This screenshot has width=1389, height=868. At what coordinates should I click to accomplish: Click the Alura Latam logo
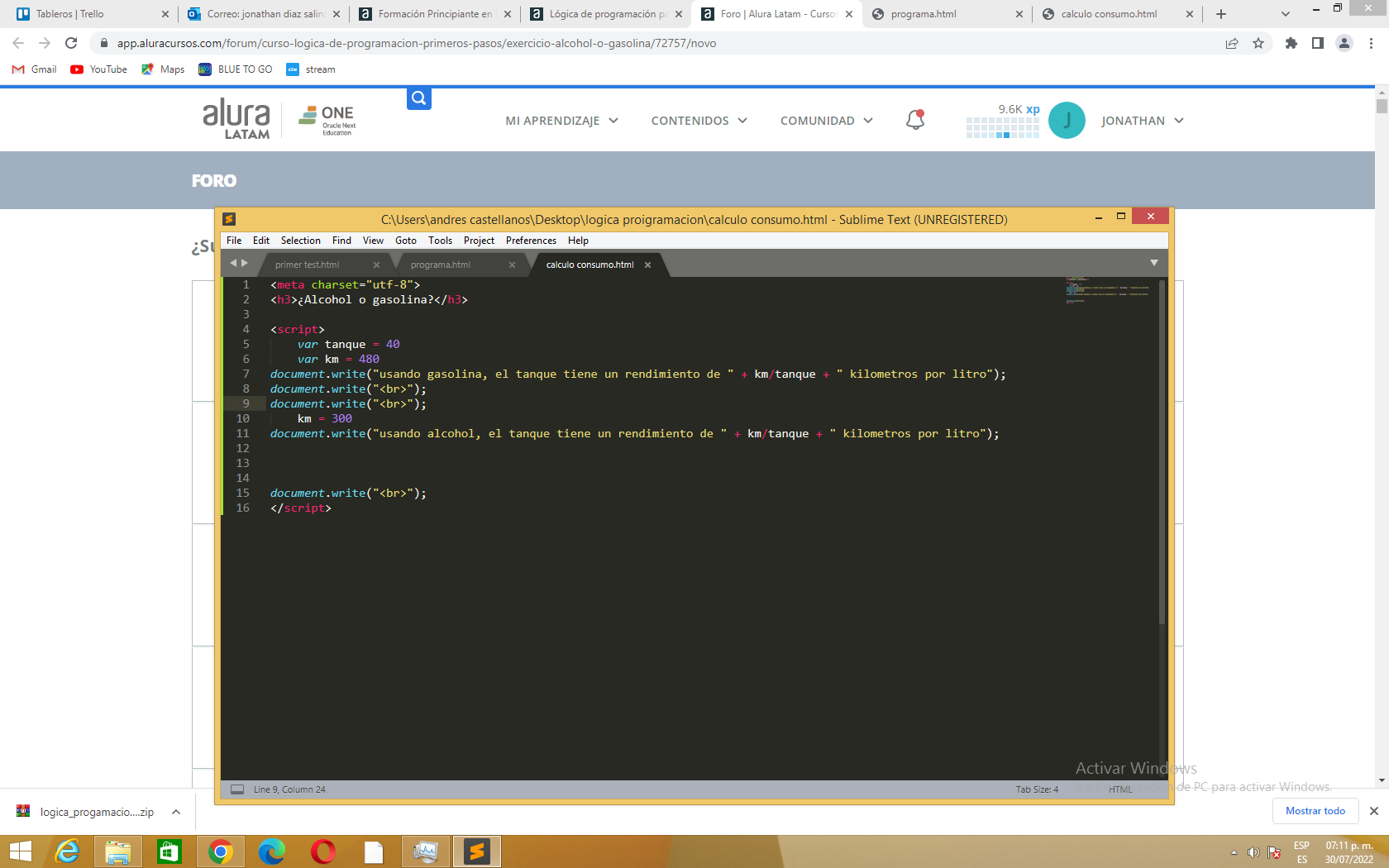click(x=236, y=120)
